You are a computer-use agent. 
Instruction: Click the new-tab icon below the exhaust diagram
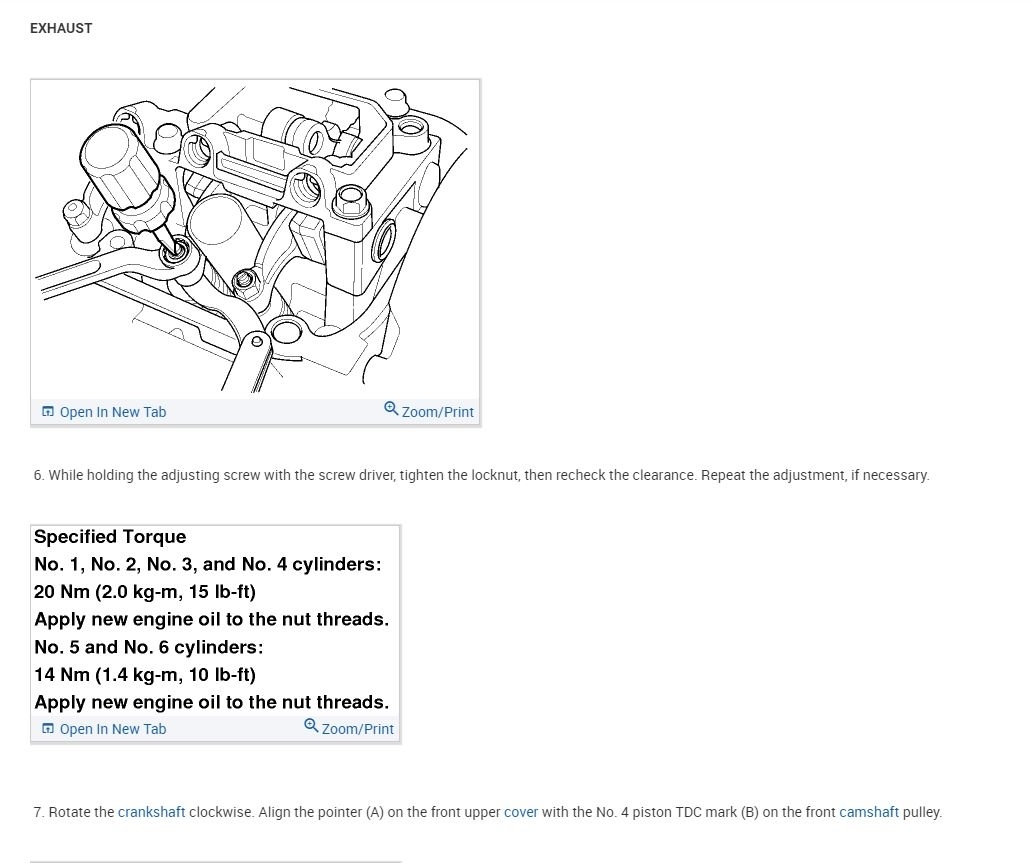48,412
